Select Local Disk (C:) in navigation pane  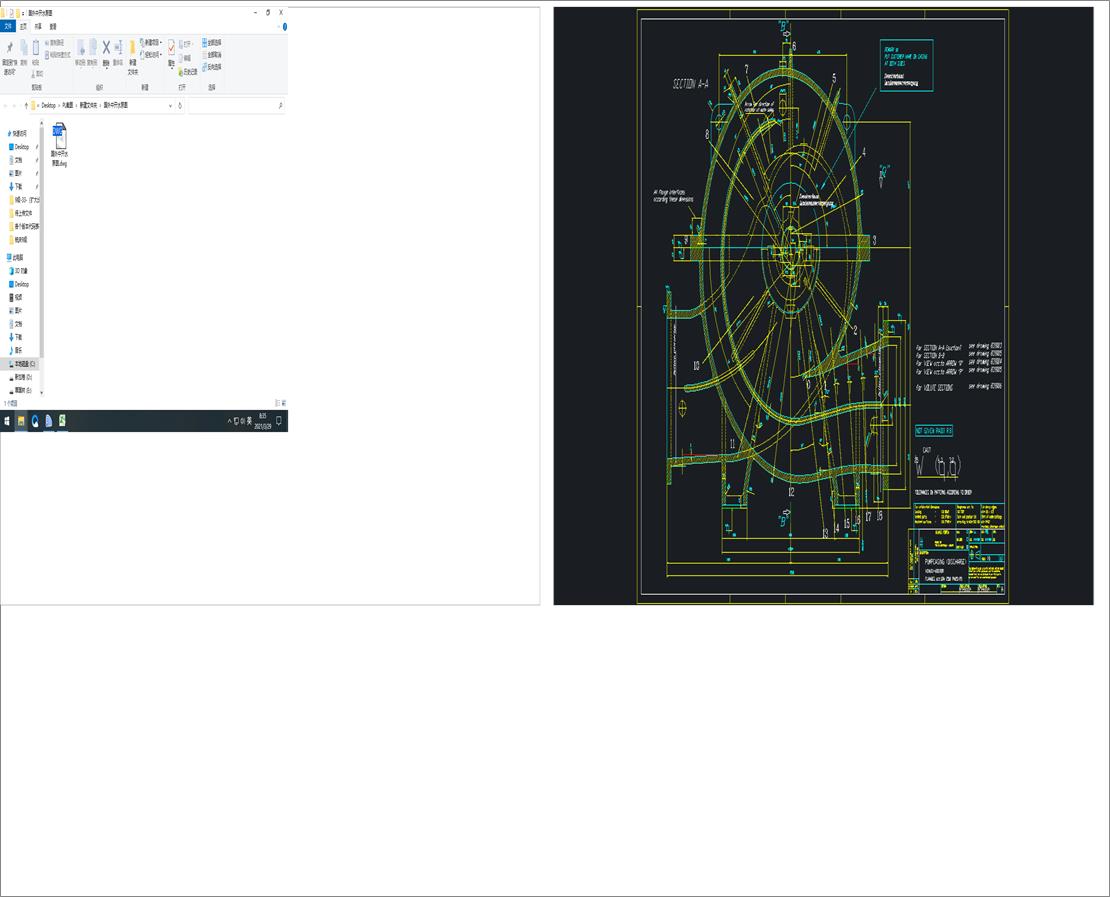click(23, 364)
